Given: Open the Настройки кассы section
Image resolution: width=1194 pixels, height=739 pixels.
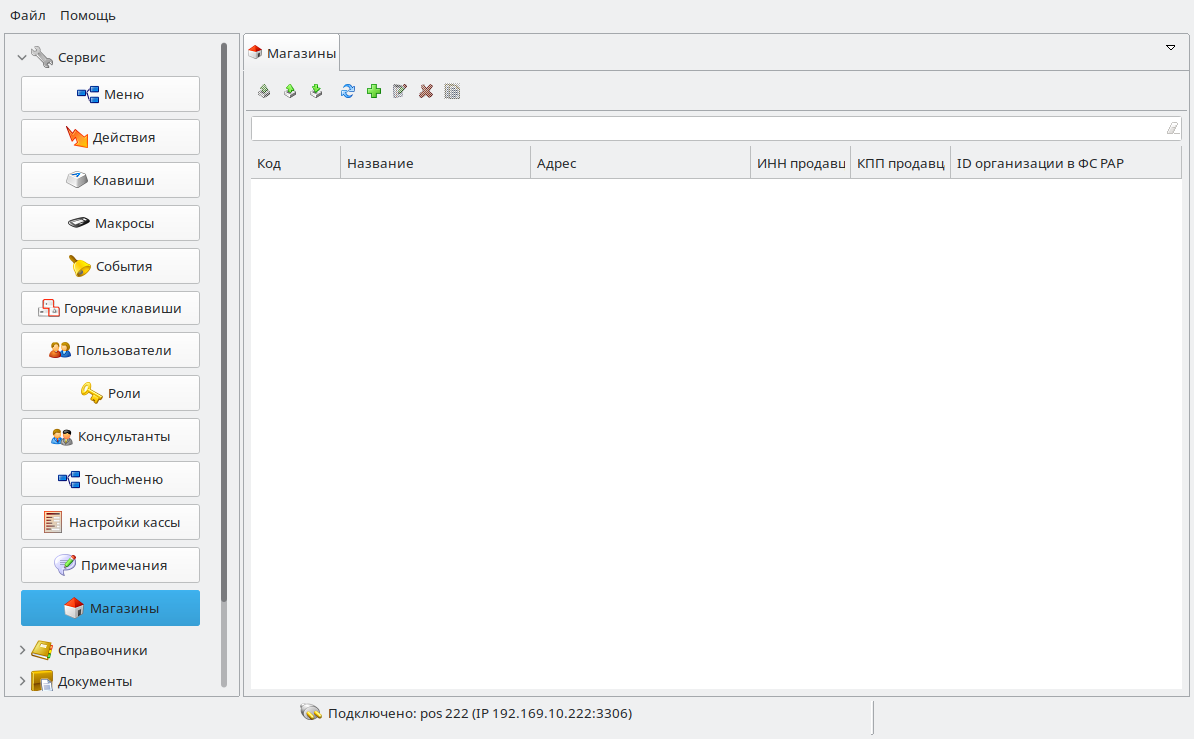Looking at the screenshot, I should 110,522.
